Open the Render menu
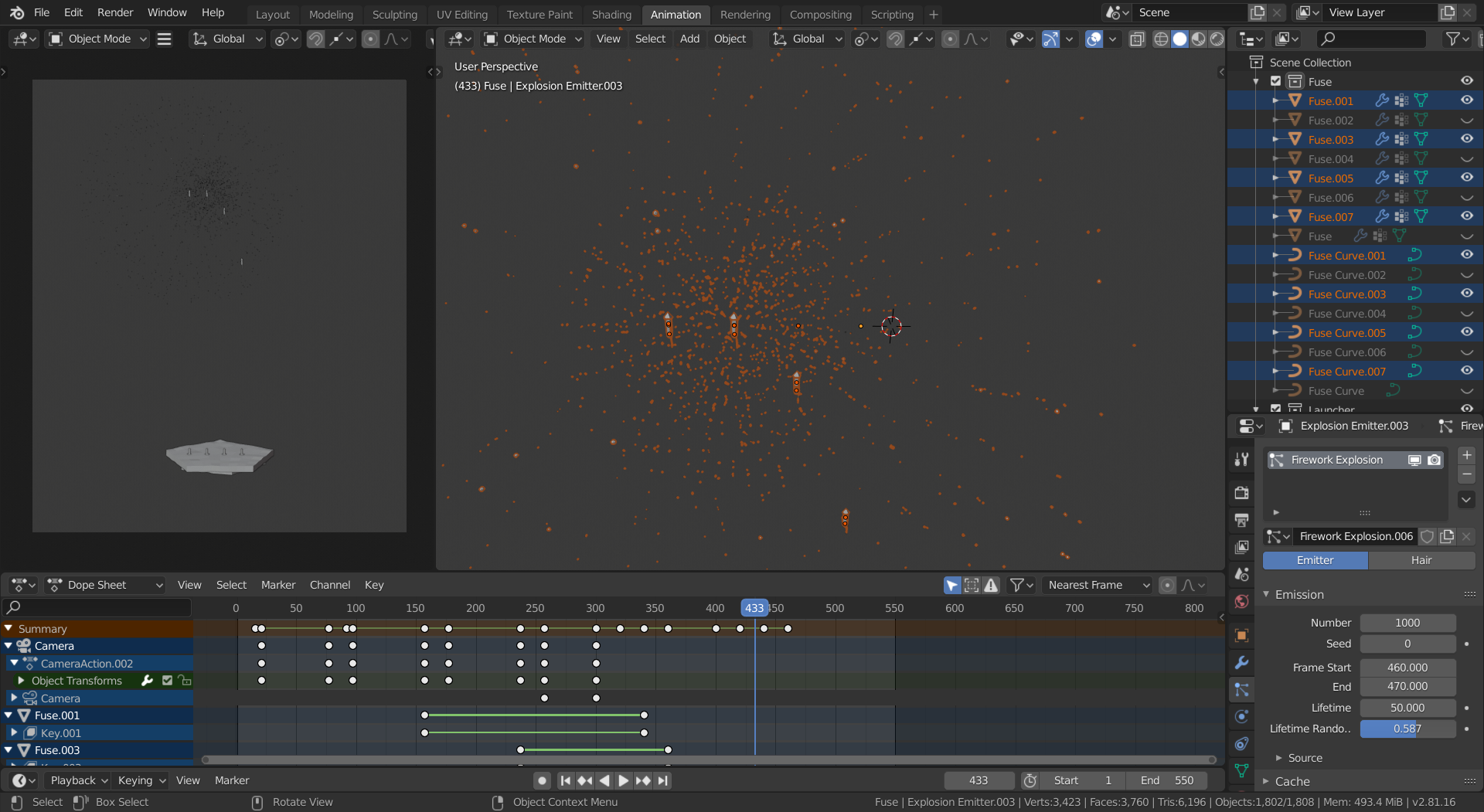 pyautogui.click(x=115, y=12)
